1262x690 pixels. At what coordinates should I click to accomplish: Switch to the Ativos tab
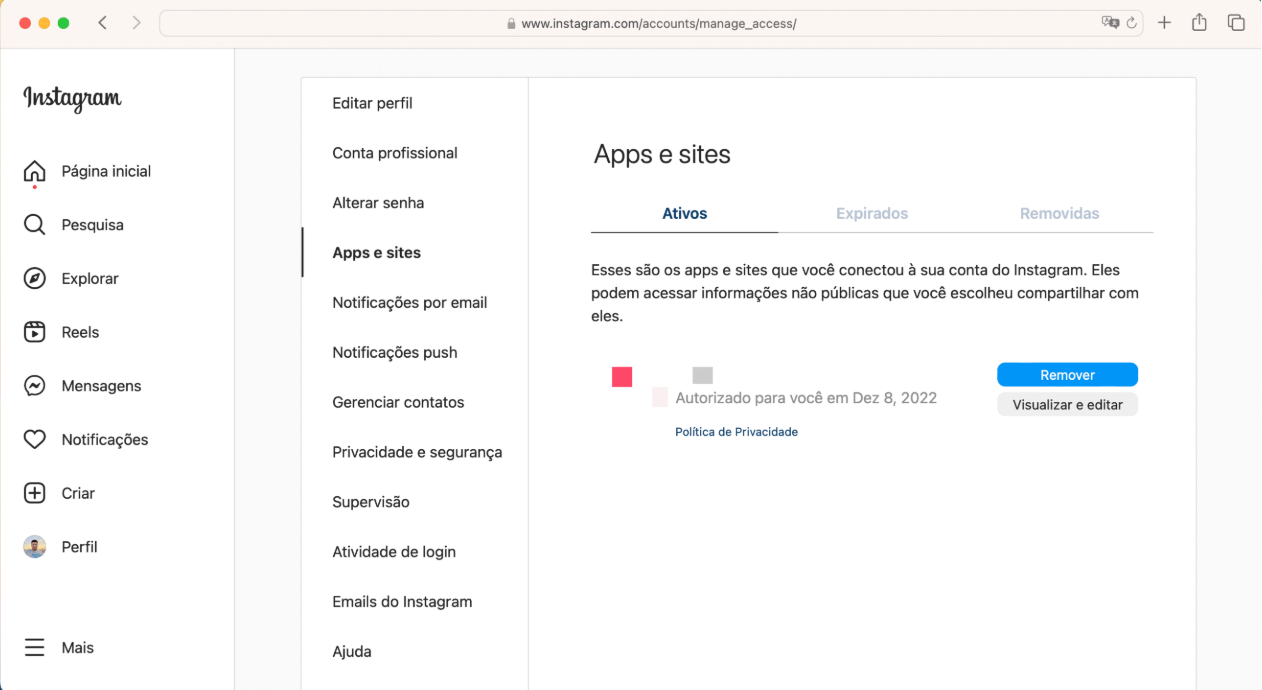pyautogui.click(x=685, y=214)
